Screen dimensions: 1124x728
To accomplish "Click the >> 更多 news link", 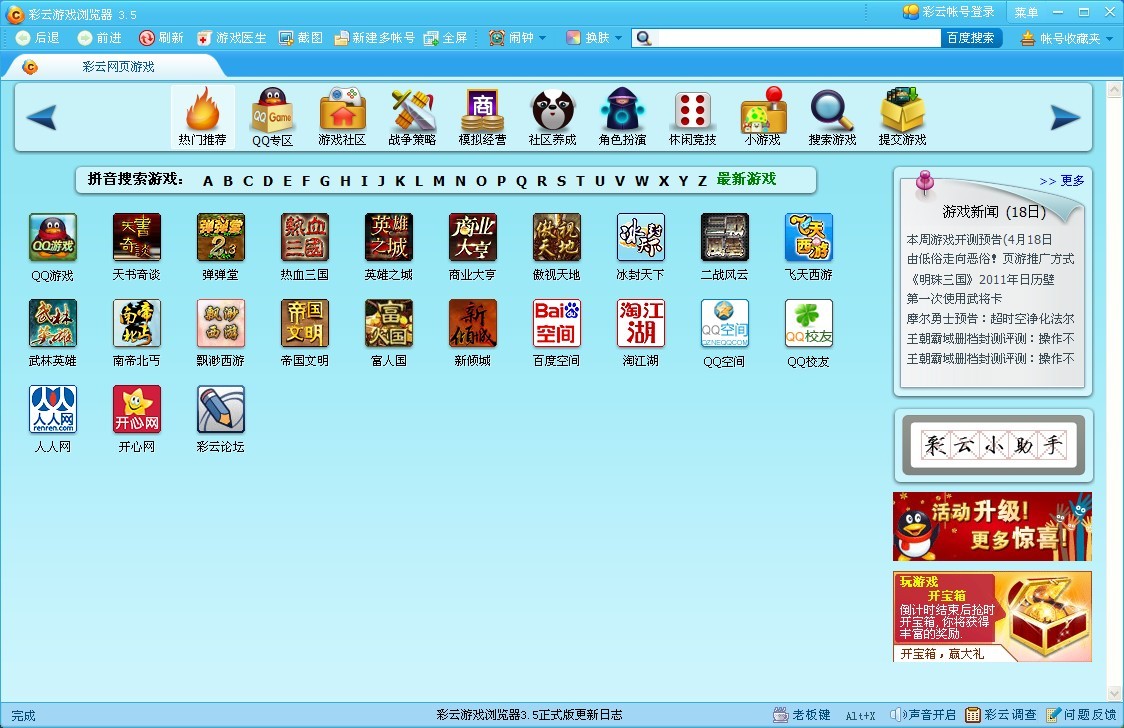I will pos(1062,181).
